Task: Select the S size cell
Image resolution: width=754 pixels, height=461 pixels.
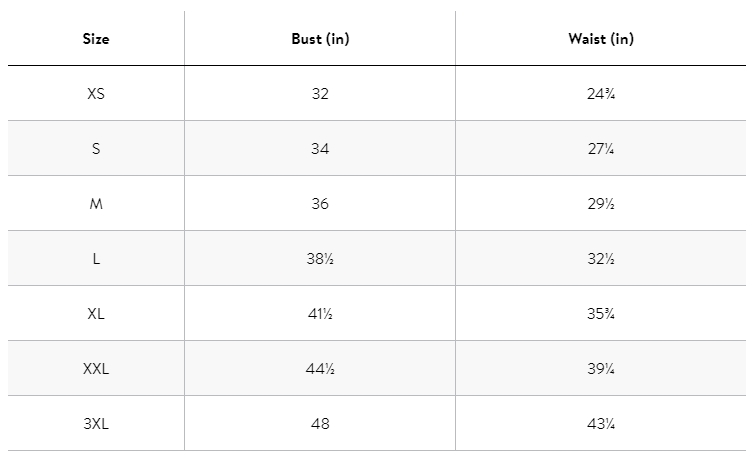Action: (x=96, y=149)
